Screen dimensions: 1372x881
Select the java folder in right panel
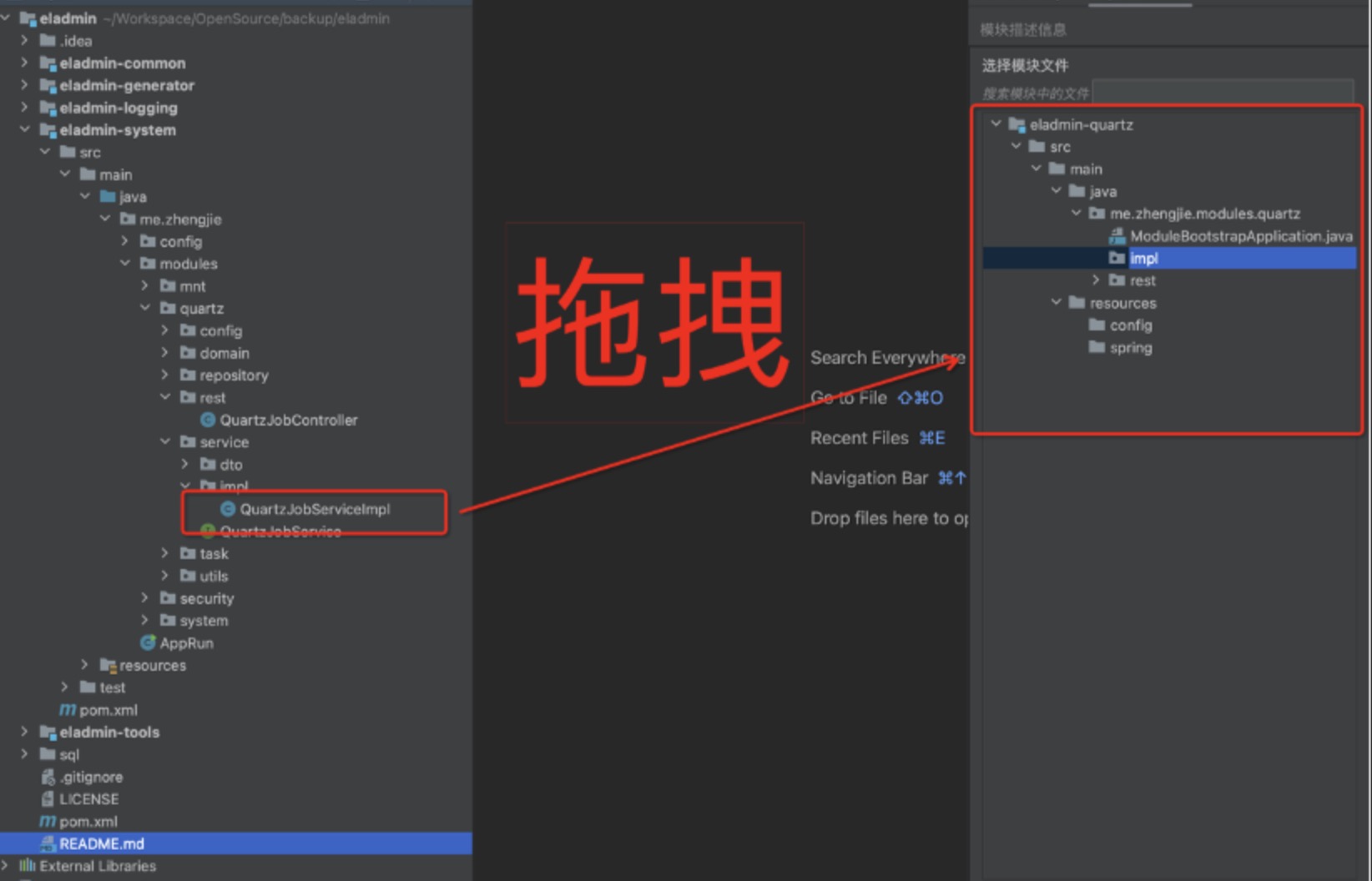click(x=1103, y=192)
